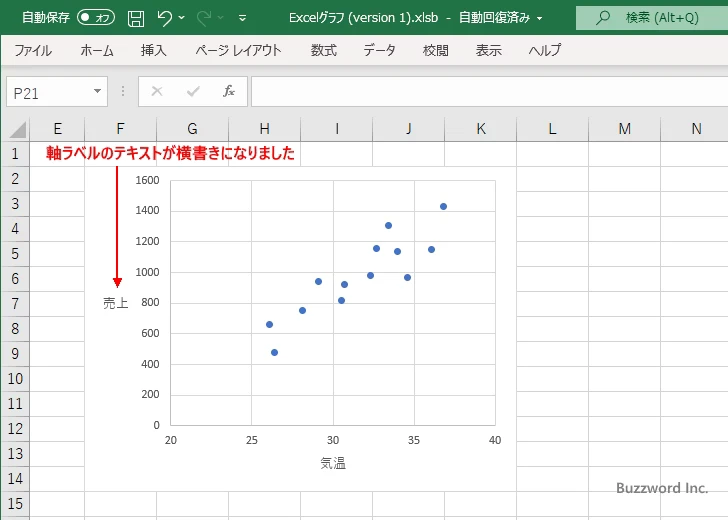Click the 40 horizontal axis value

tap(495, 440)
